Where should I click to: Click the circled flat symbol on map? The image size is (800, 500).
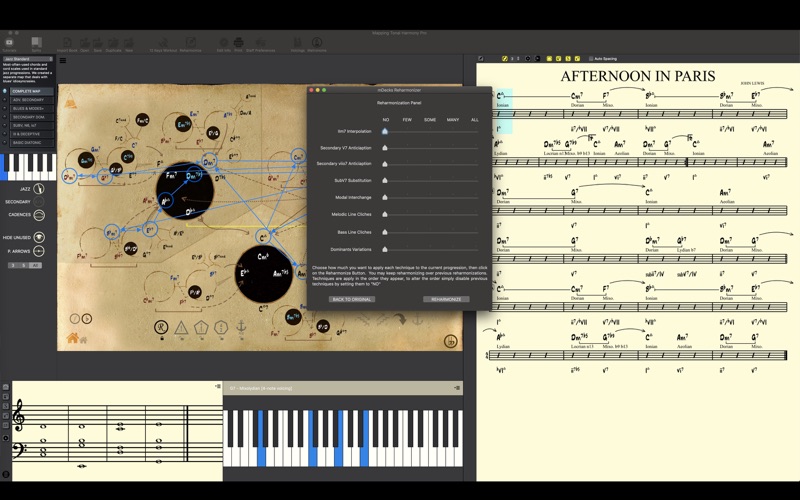tap(87, 318)
